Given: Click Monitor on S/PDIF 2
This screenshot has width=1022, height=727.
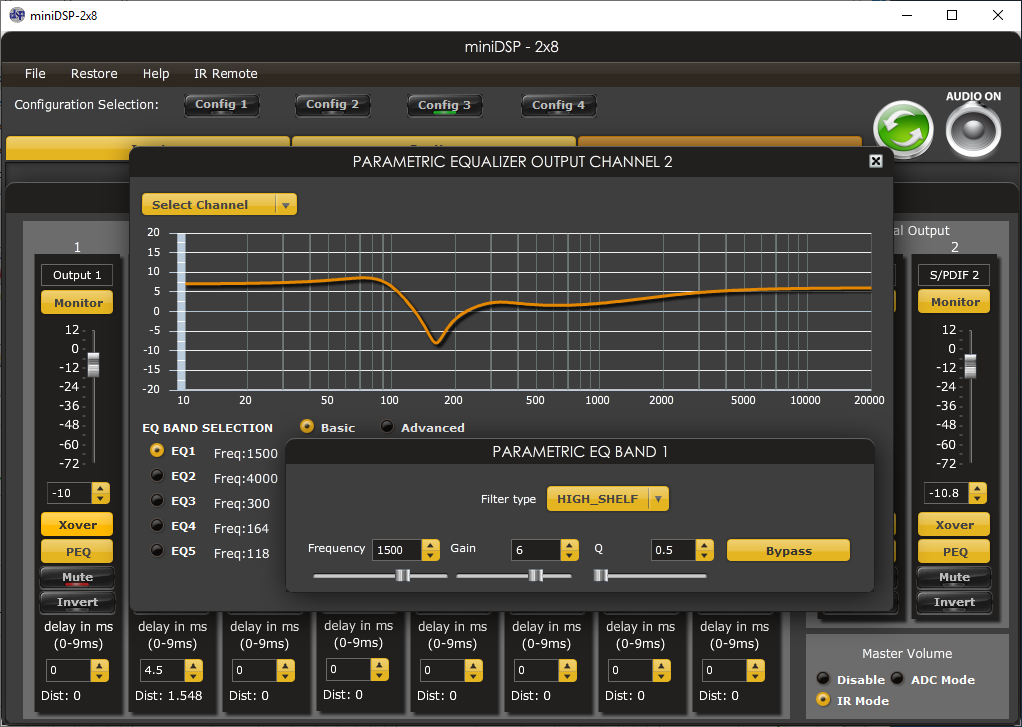Looking at the screenshot, I should pos(954,302).
